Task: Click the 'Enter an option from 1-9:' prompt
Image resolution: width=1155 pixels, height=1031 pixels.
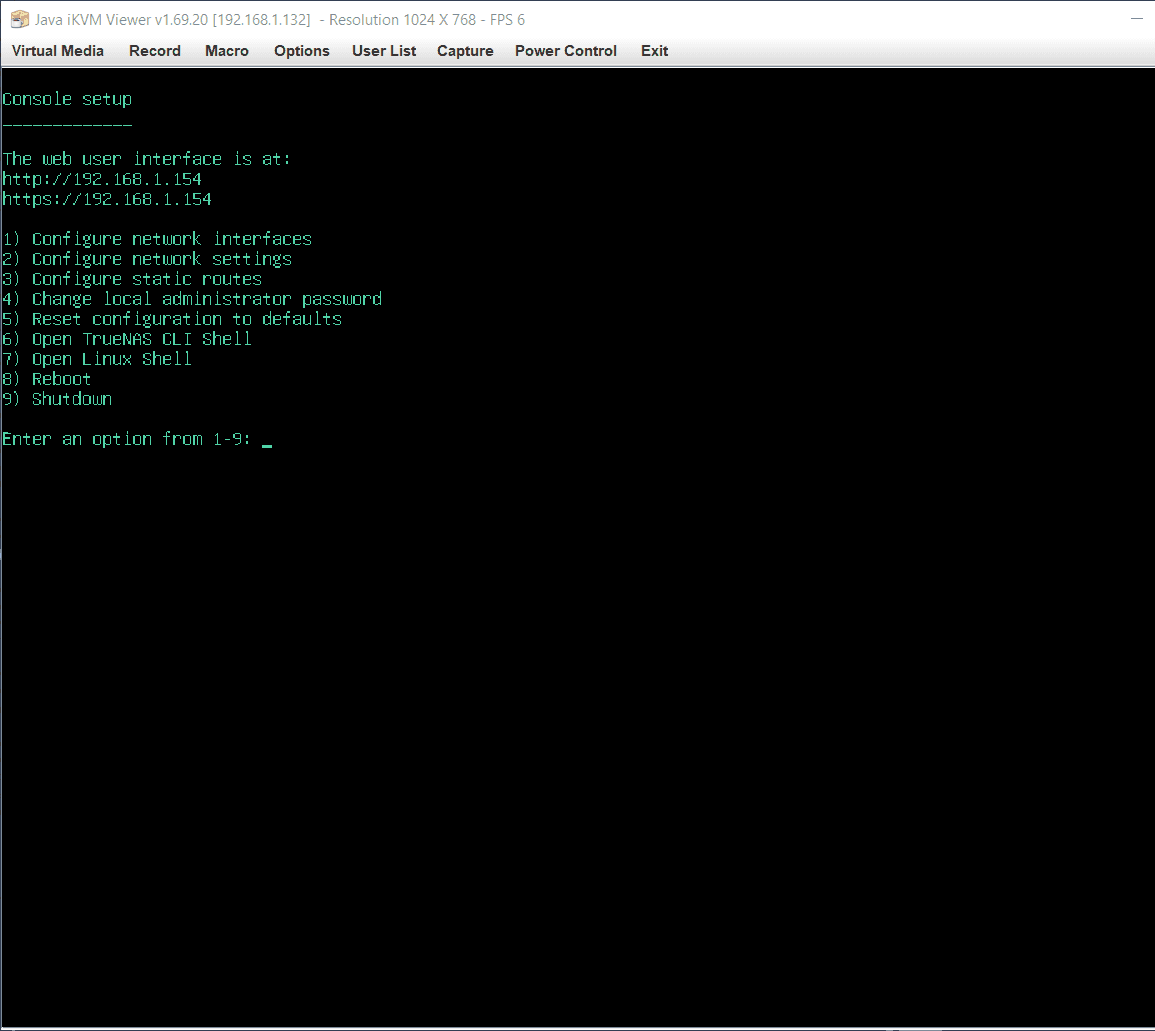Action: [127, 439]
